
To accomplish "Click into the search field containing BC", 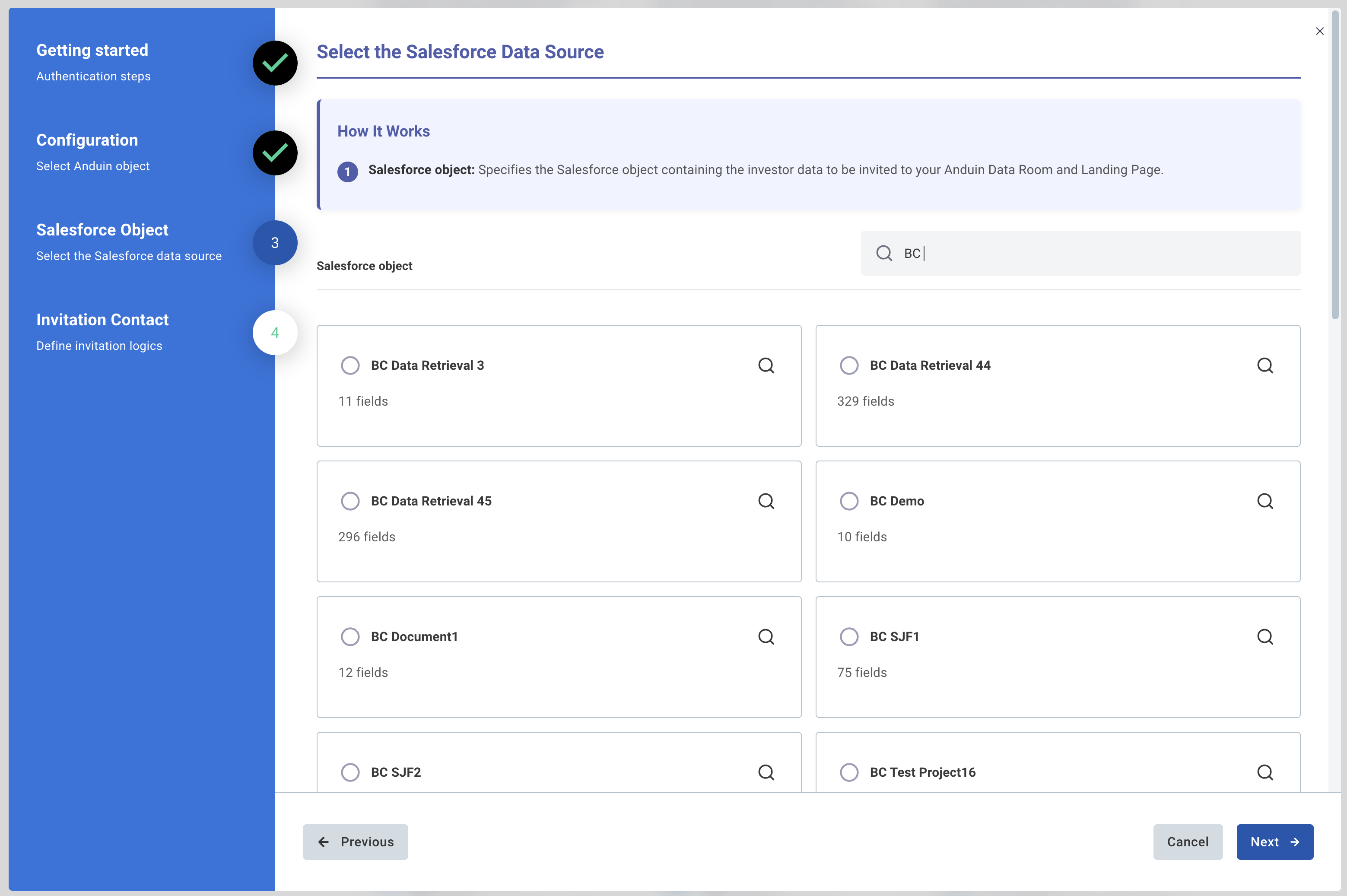I will tap(1080, 253).
